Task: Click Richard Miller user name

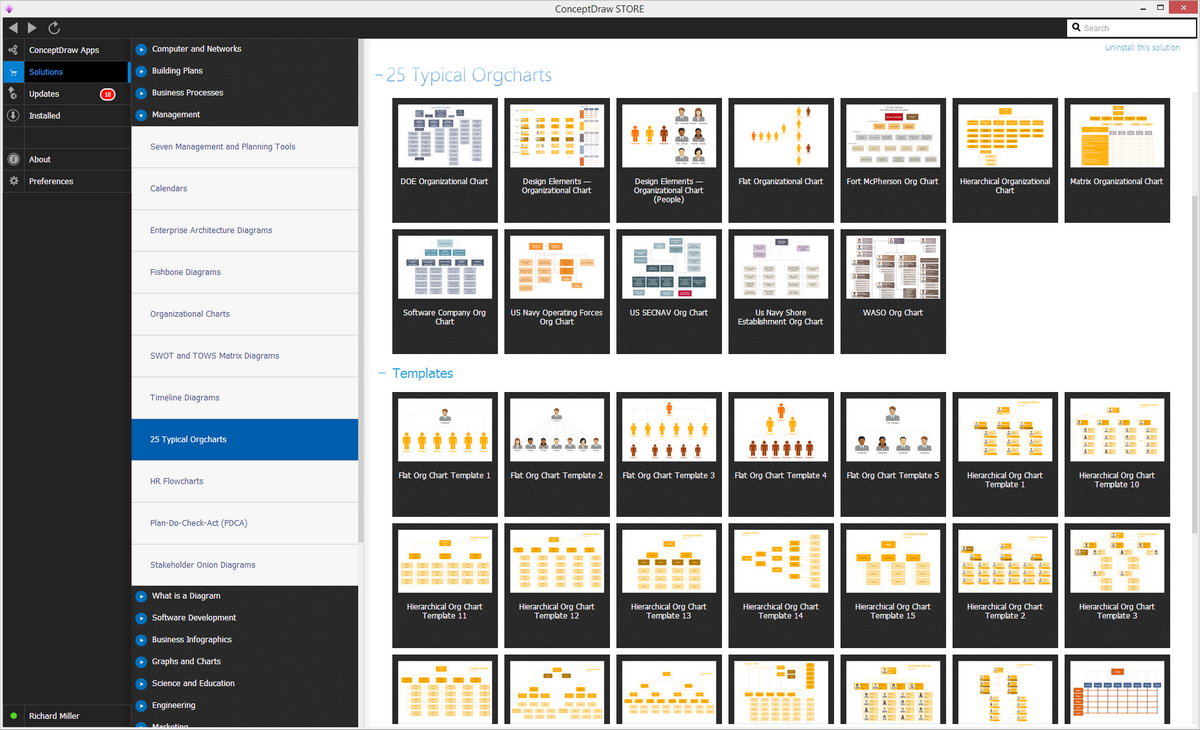Action: click(54, 716)
